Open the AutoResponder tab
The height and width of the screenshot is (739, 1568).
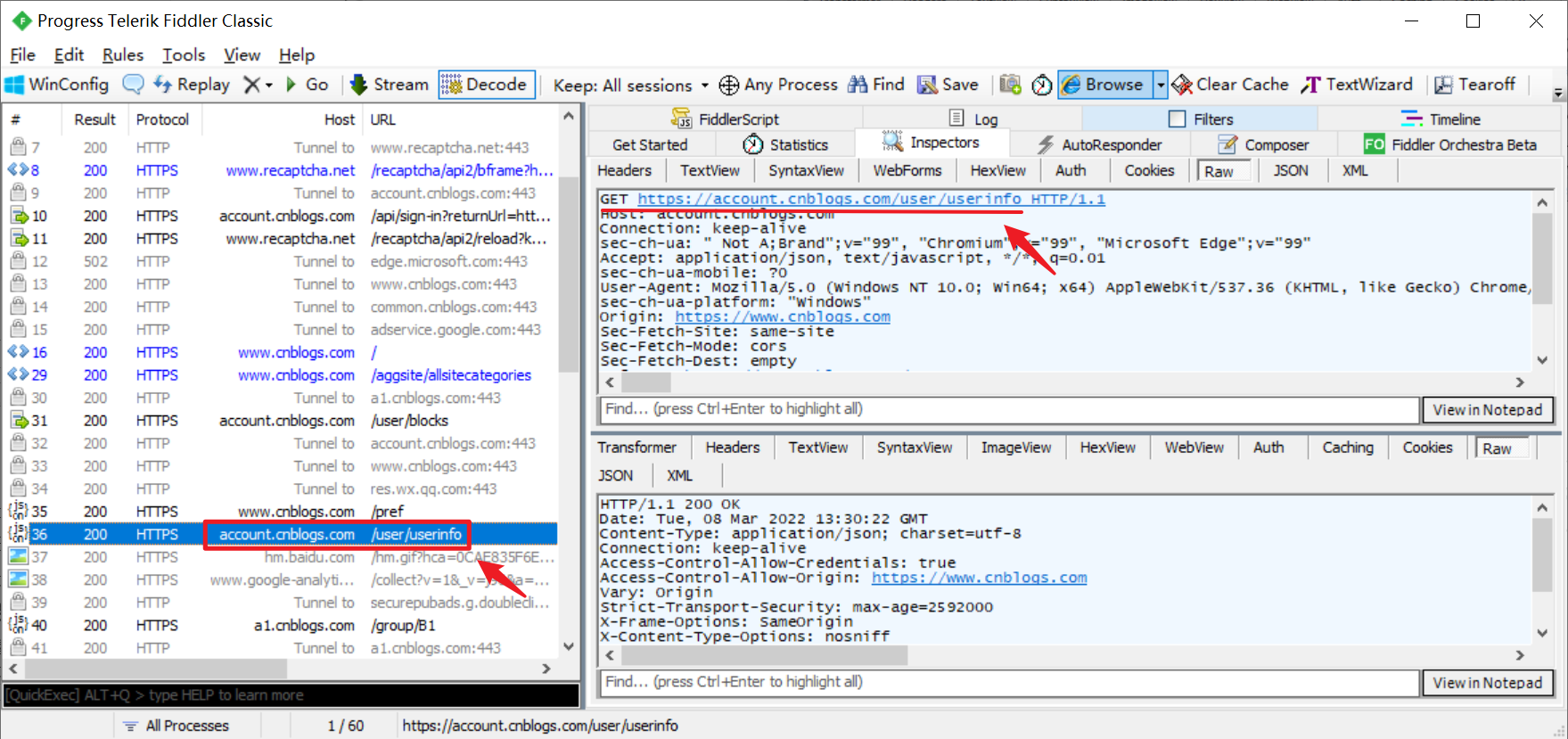1099,144
